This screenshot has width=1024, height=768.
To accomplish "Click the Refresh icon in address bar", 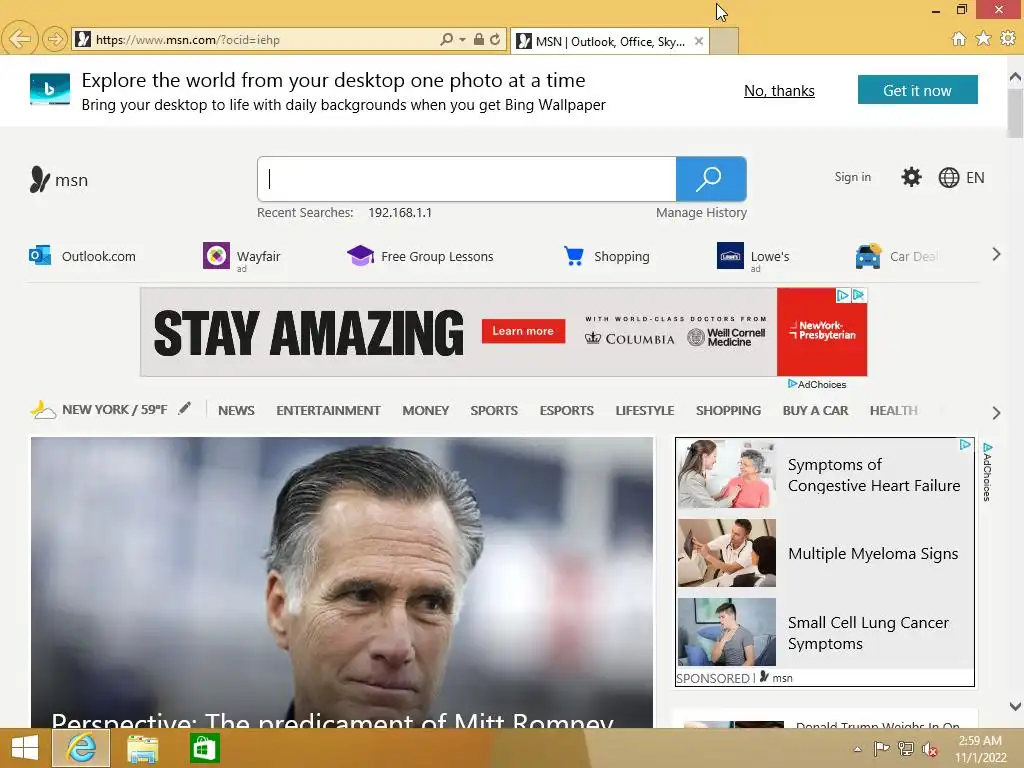I will (495, 39).
